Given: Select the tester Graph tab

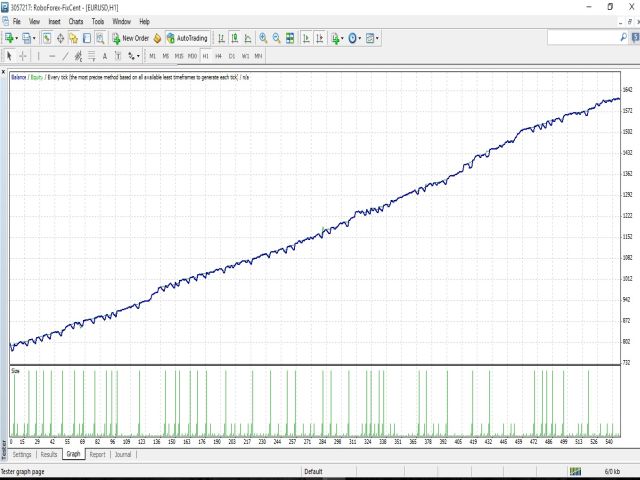Looking at the screenshot, I should click(73, 454).
